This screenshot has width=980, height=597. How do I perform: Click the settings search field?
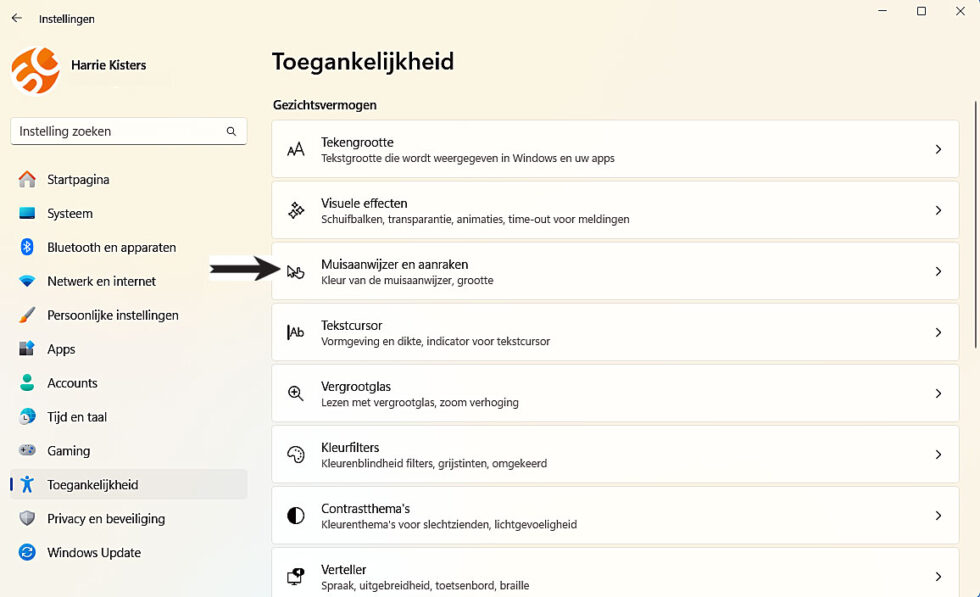(x=128, y=131)
